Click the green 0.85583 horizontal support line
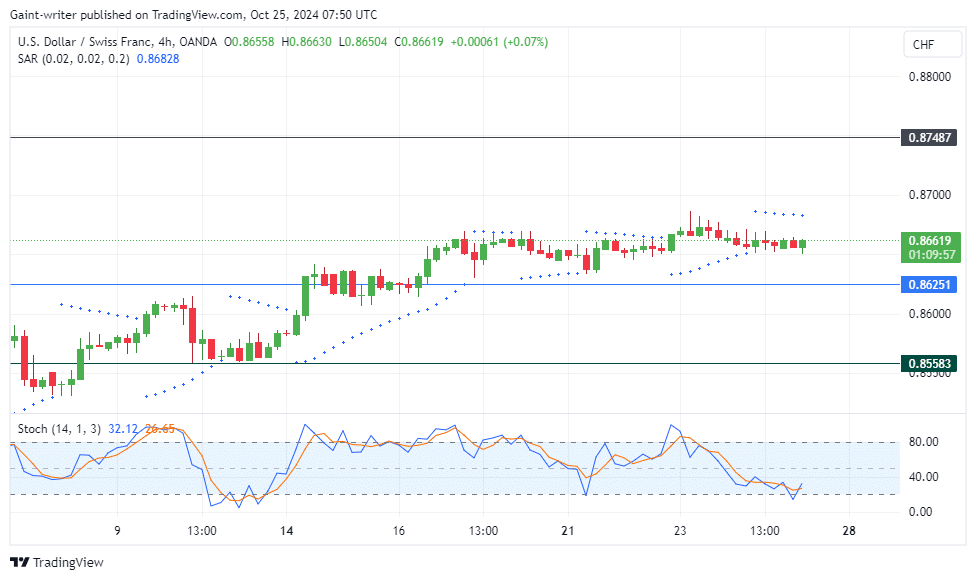Screen dimensions: 976x580 (454, 363)
